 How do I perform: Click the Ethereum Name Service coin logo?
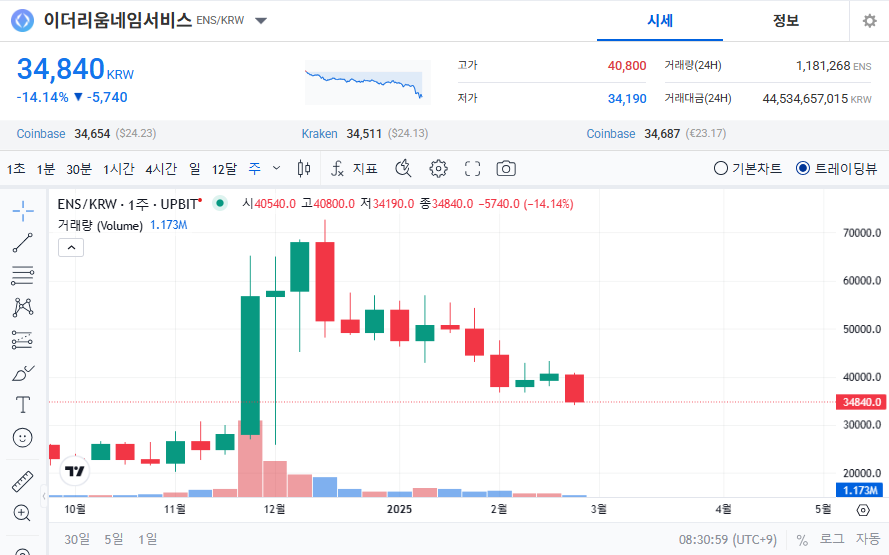pyautogui.click(x=23, y=21)
